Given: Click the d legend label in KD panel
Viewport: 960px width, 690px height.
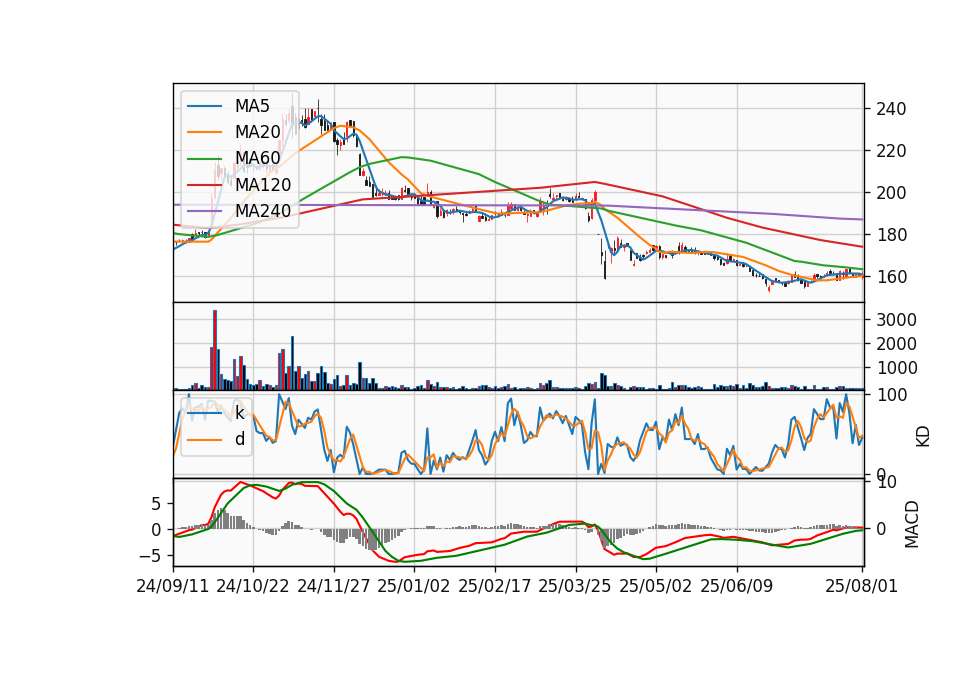Looking at the screenshot, I should [x=239, y=440].
